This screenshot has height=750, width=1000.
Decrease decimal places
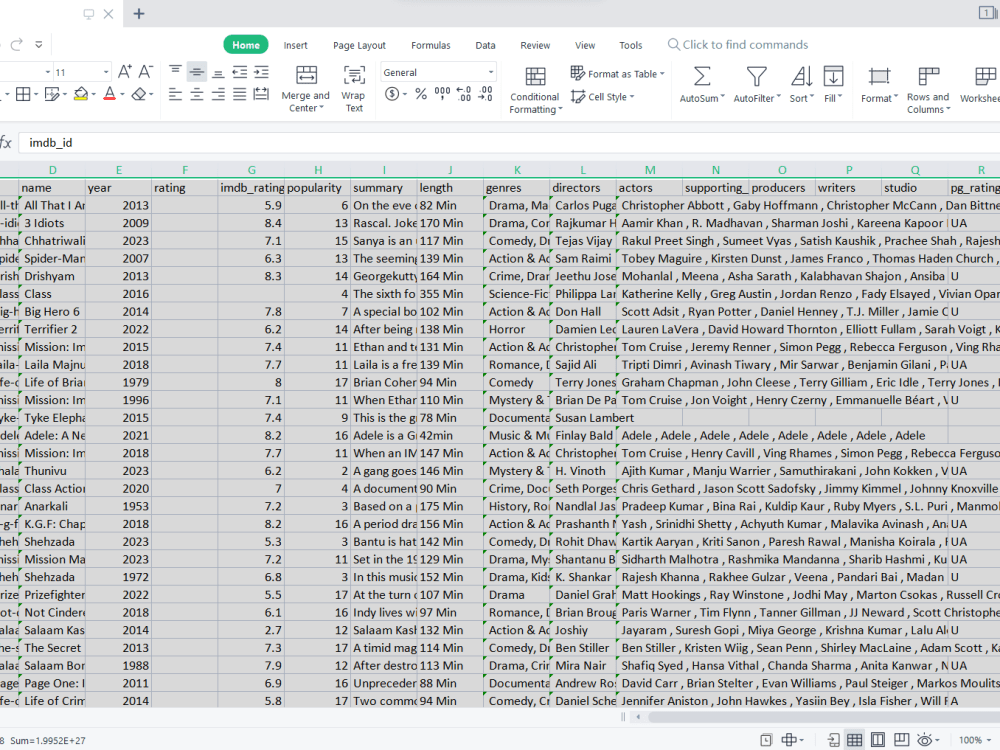pos(485,94)
